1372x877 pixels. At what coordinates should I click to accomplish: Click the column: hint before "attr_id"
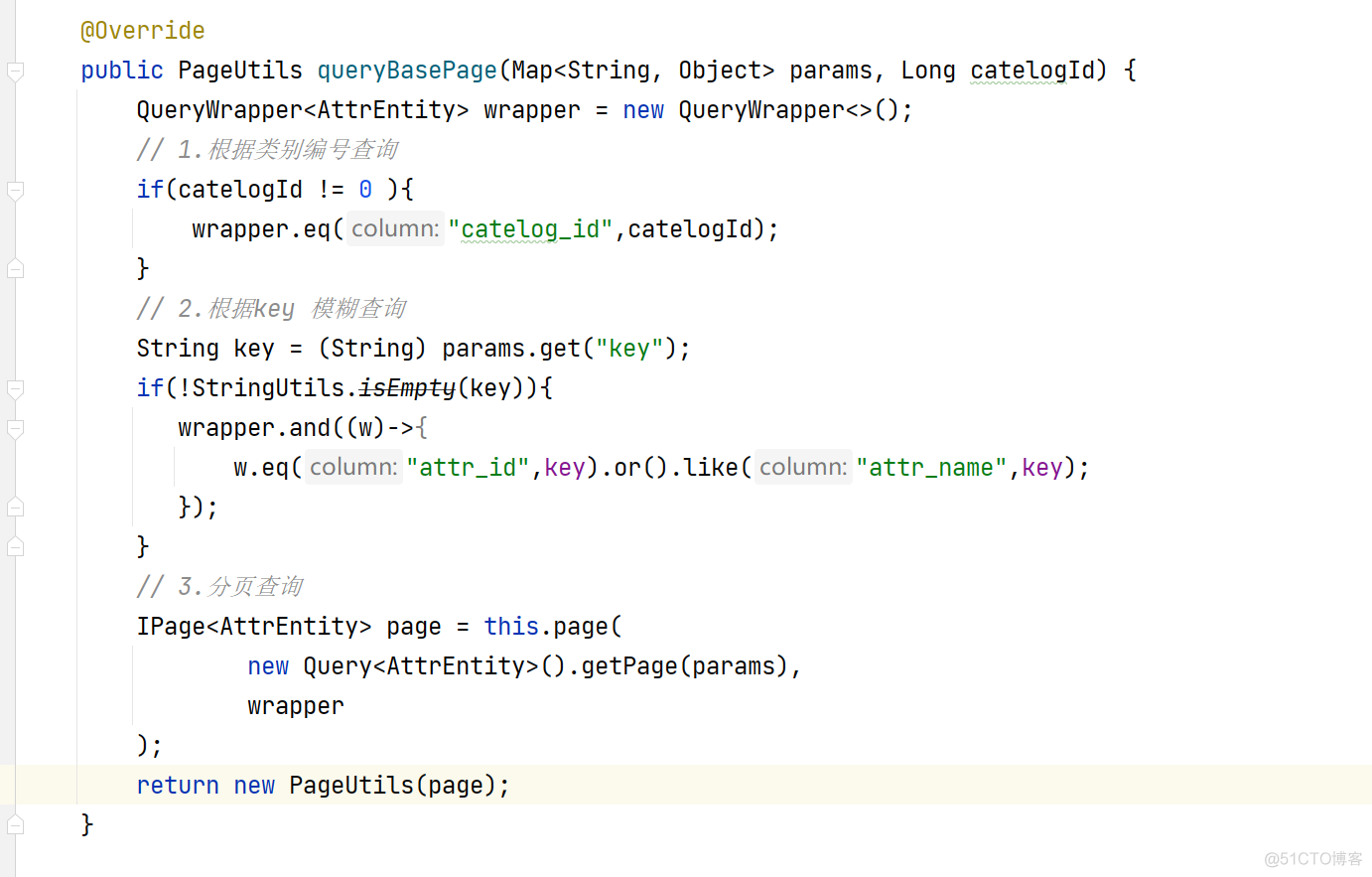tap(352, 468)
